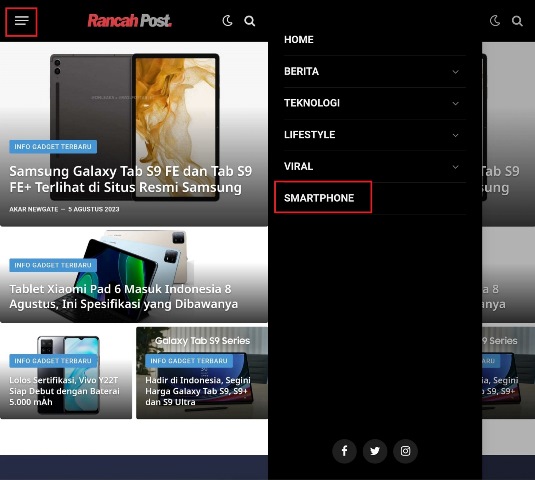Viewport: 535px width, 480px height.
Task: Select BERITA menu item
Action: coord(301,71)
